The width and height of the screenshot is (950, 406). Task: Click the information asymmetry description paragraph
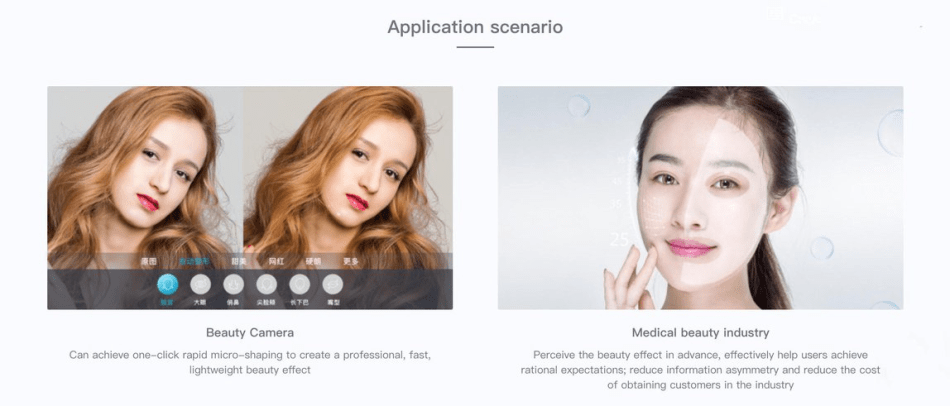coord(700,370)
